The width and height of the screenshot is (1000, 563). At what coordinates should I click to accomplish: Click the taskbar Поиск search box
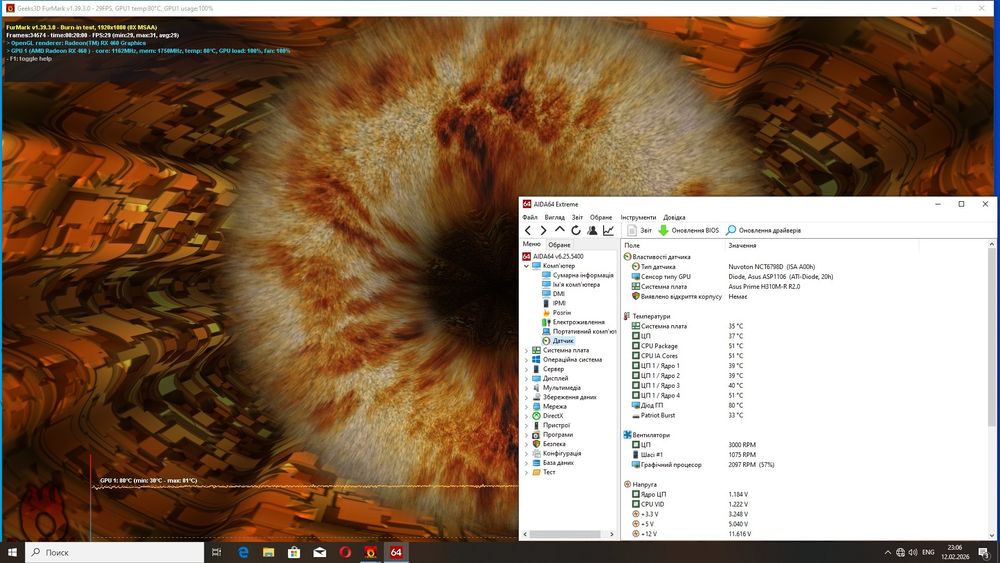pyautogui.click(x=114, y=552)
